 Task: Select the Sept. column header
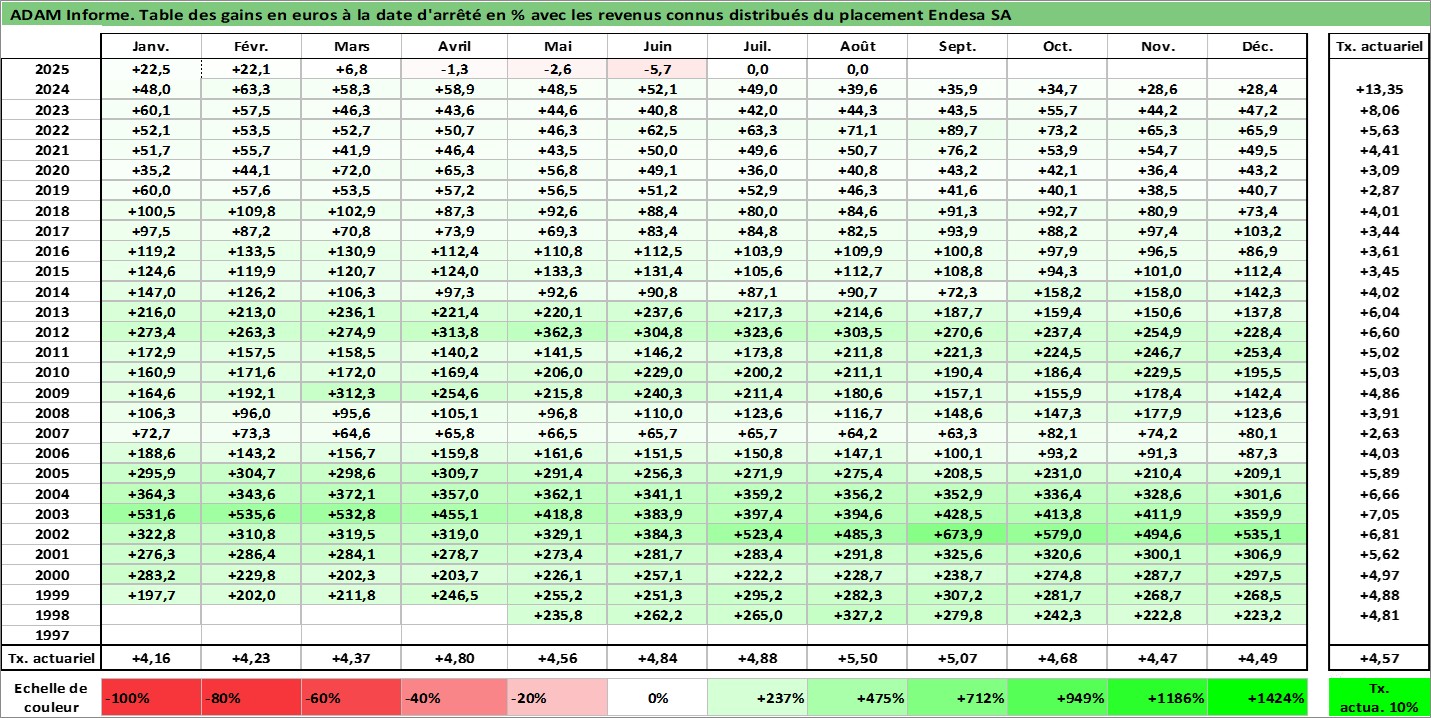point(958,47)
